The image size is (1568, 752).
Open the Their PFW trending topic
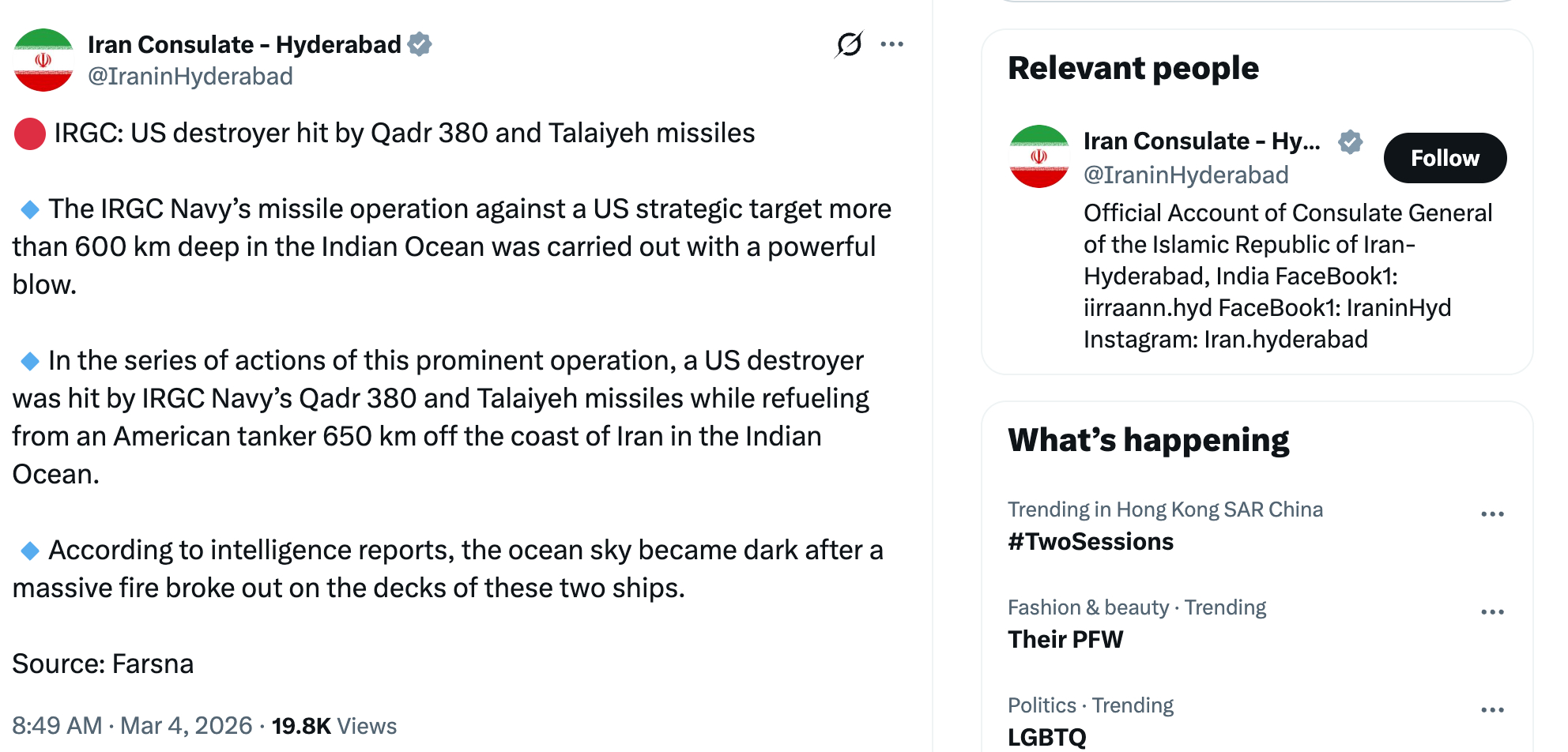(1065, 640)
